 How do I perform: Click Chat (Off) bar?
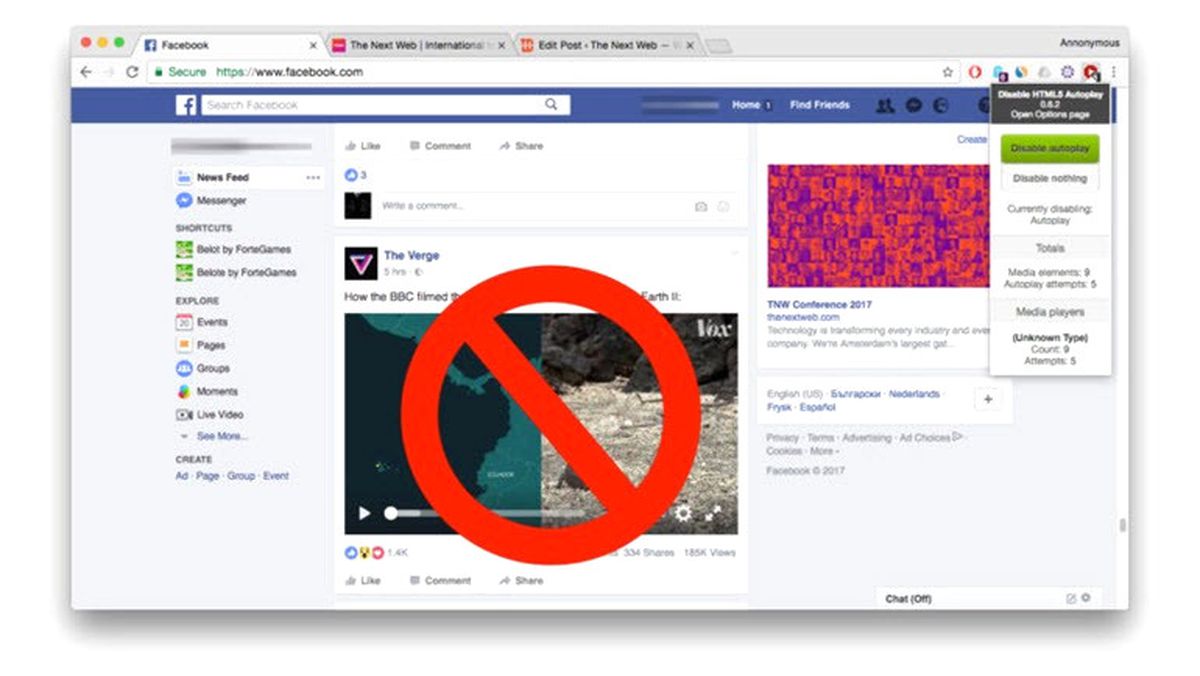pos(990,598)
